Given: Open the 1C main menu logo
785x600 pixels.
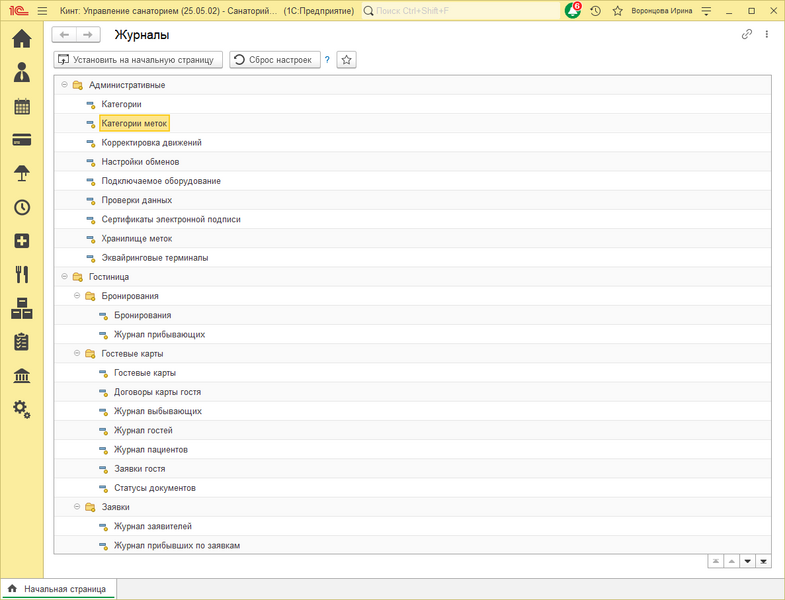Looking at the screenshot, I should (19, 11).
